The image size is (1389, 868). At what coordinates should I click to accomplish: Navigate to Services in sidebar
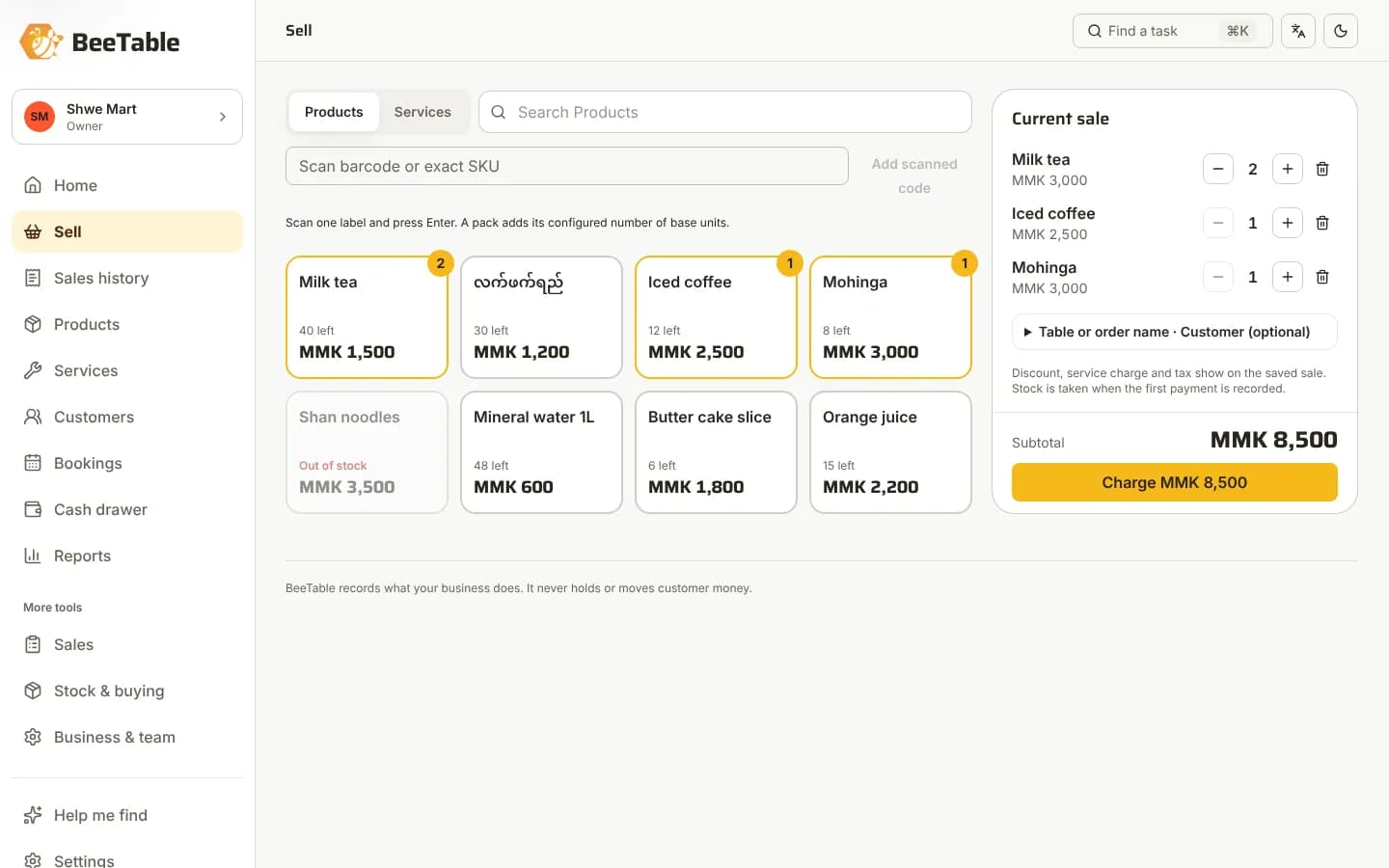tap(127, 370)
